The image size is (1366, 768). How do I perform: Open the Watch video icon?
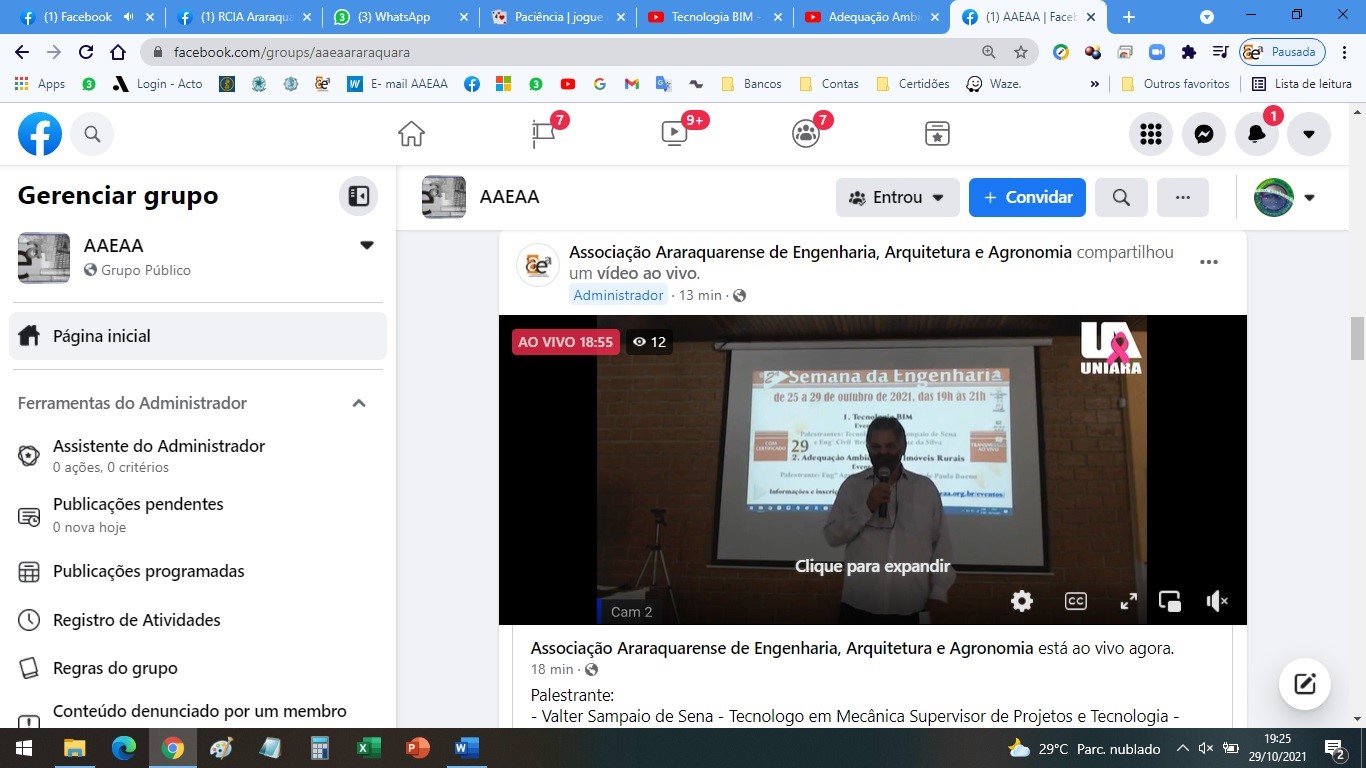(675, 134)
